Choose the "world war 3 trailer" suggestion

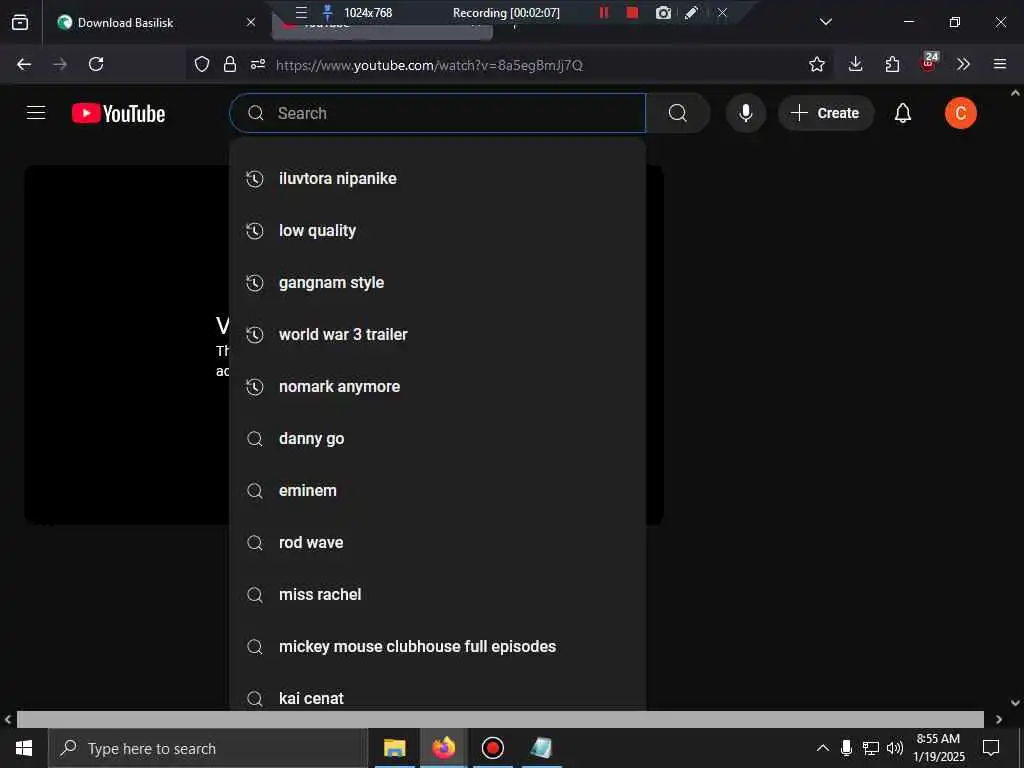[x=438, y=334]
